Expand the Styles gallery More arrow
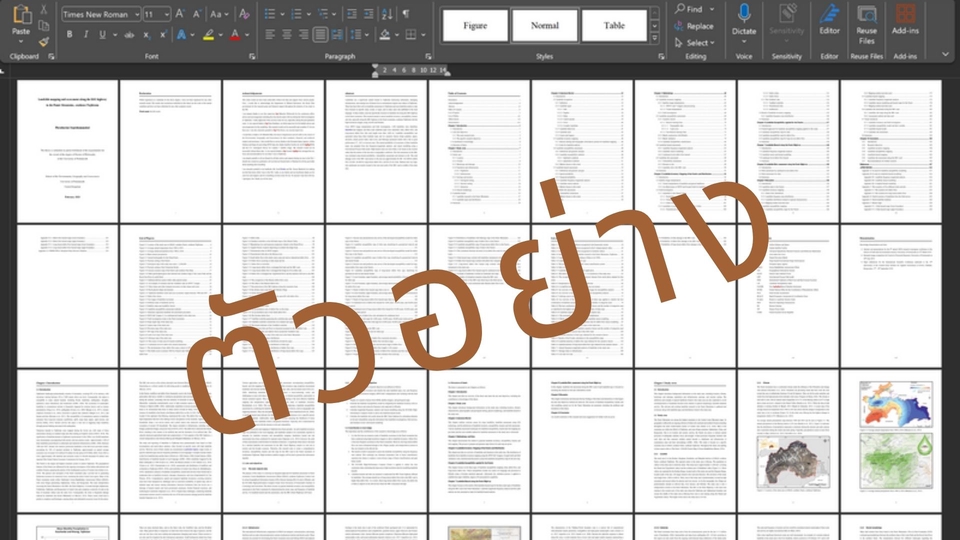This screenshot has width=960, height=540. 654,39
